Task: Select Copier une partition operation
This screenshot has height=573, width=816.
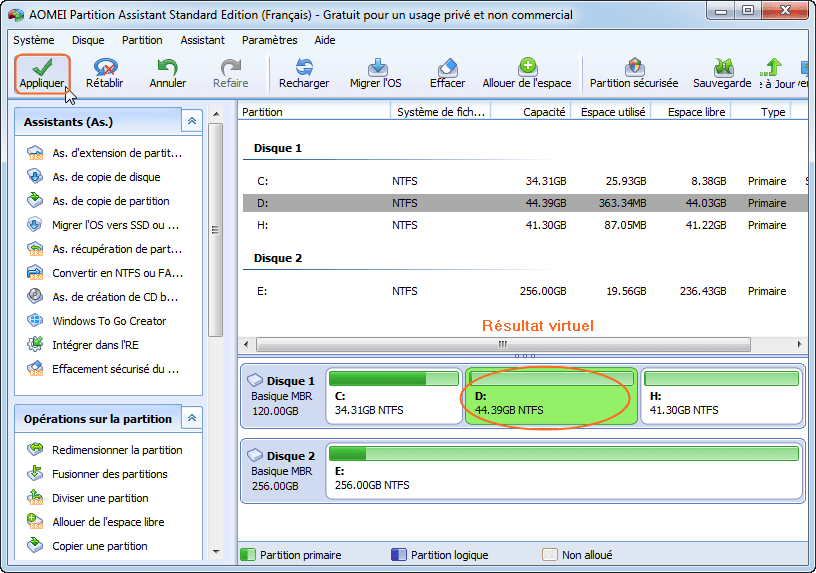Action: pyautogui.click(x=87, y=545)
